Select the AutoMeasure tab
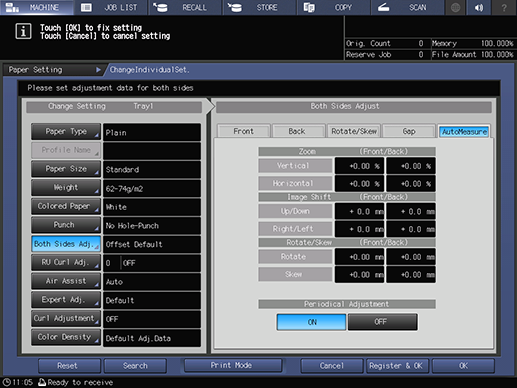This screenshot has width=517, height=388. pyautogui.click(x=464, y=132)
